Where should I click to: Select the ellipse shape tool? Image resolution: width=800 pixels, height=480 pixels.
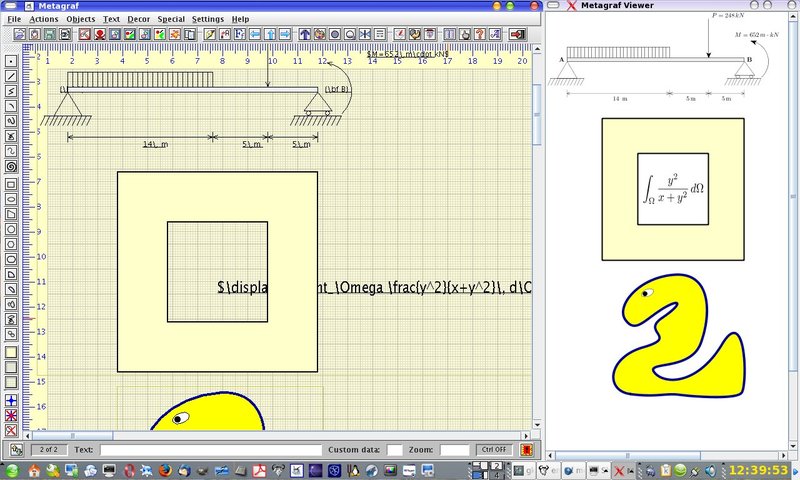pyautogui.click(x=11, y=199)
